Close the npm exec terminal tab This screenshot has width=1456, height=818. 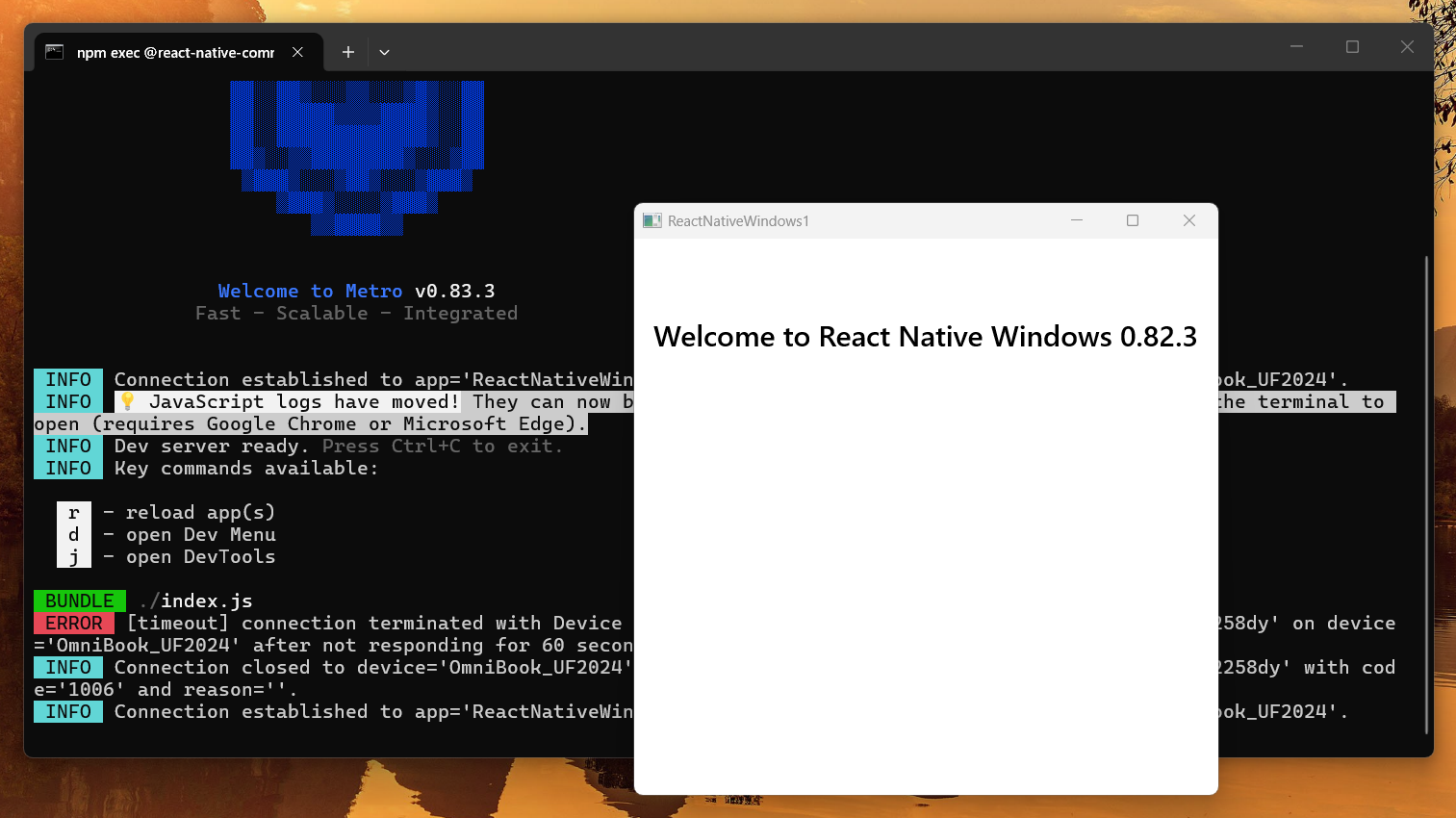click(298, 52)
